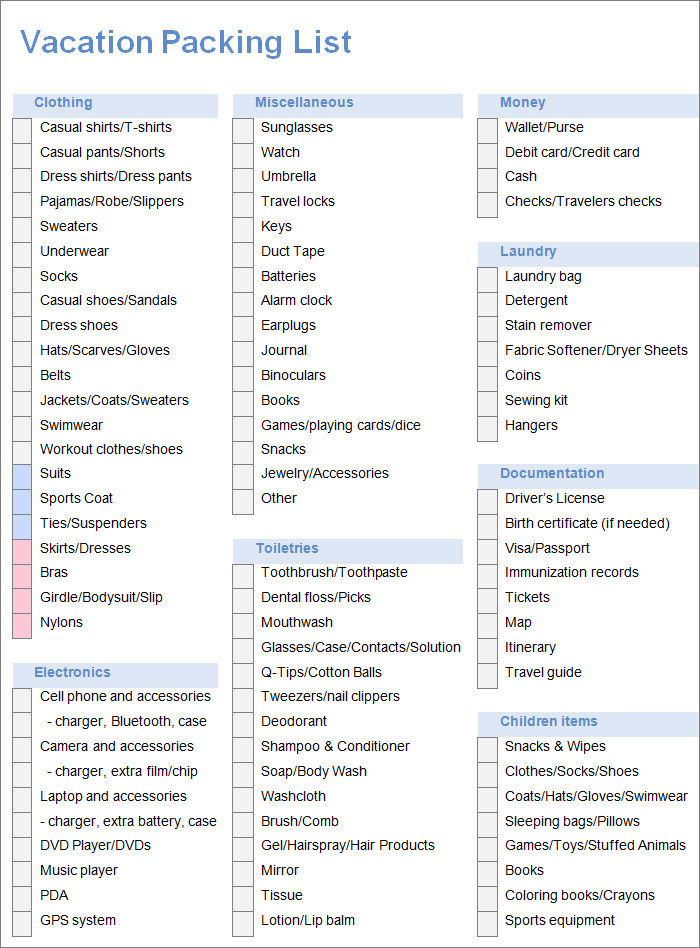Screen dimensions: 700x948
Task: Check the Wallet/Purse box
Action: click(487, 130)
